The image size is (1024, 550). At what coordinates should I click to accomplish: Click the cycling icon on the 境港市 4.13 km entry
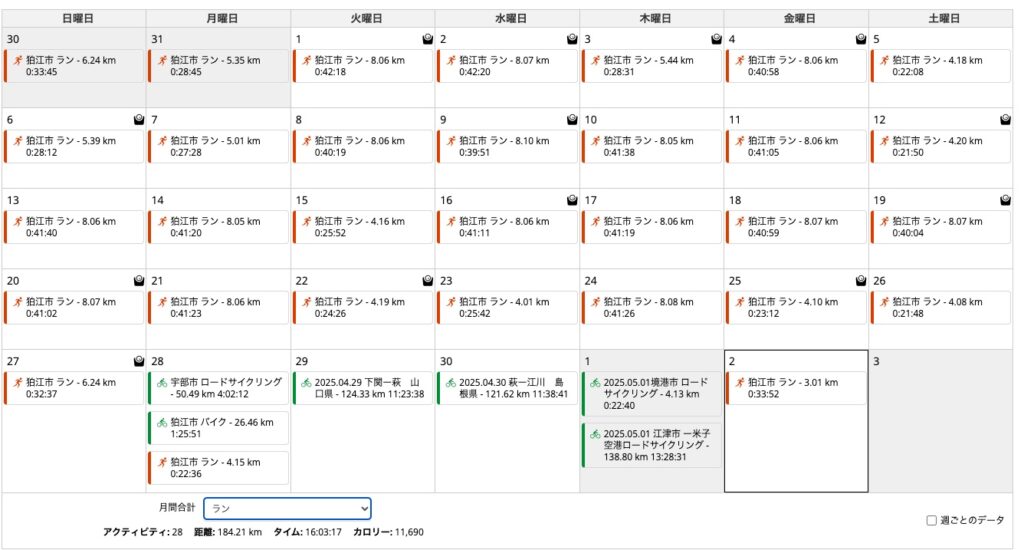tap(595, 382)
